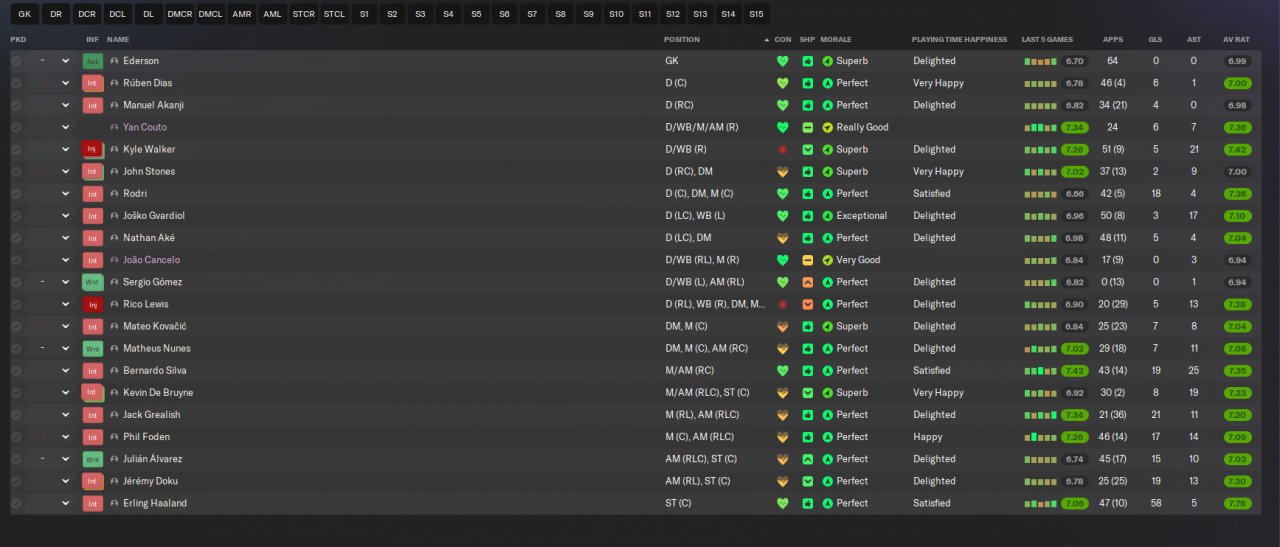Open the position dropdown arrow for John Stones
The width and height of the screenshot is (1280, 547).
[66, 171]
